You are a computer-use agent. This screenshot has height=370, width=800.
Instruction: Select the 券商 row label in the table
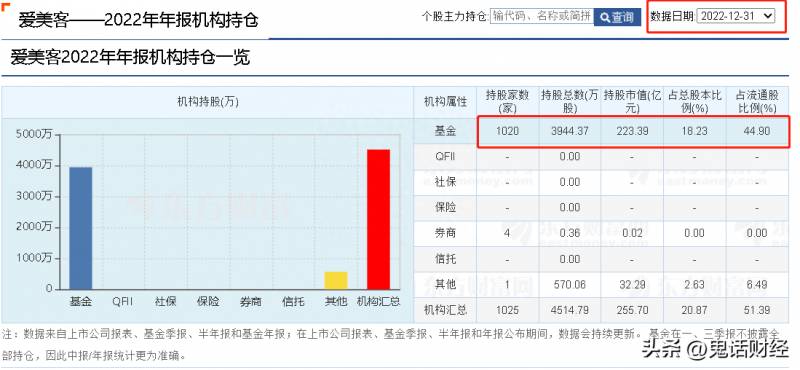(x=445, y=233)
